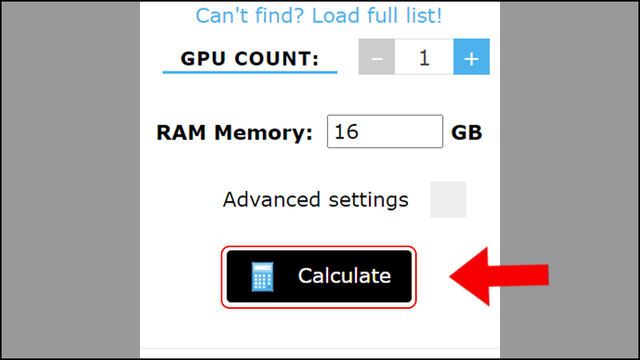
Task: Click the blue underline beneath GPU COUNT
Action: (x=250, y=72)
